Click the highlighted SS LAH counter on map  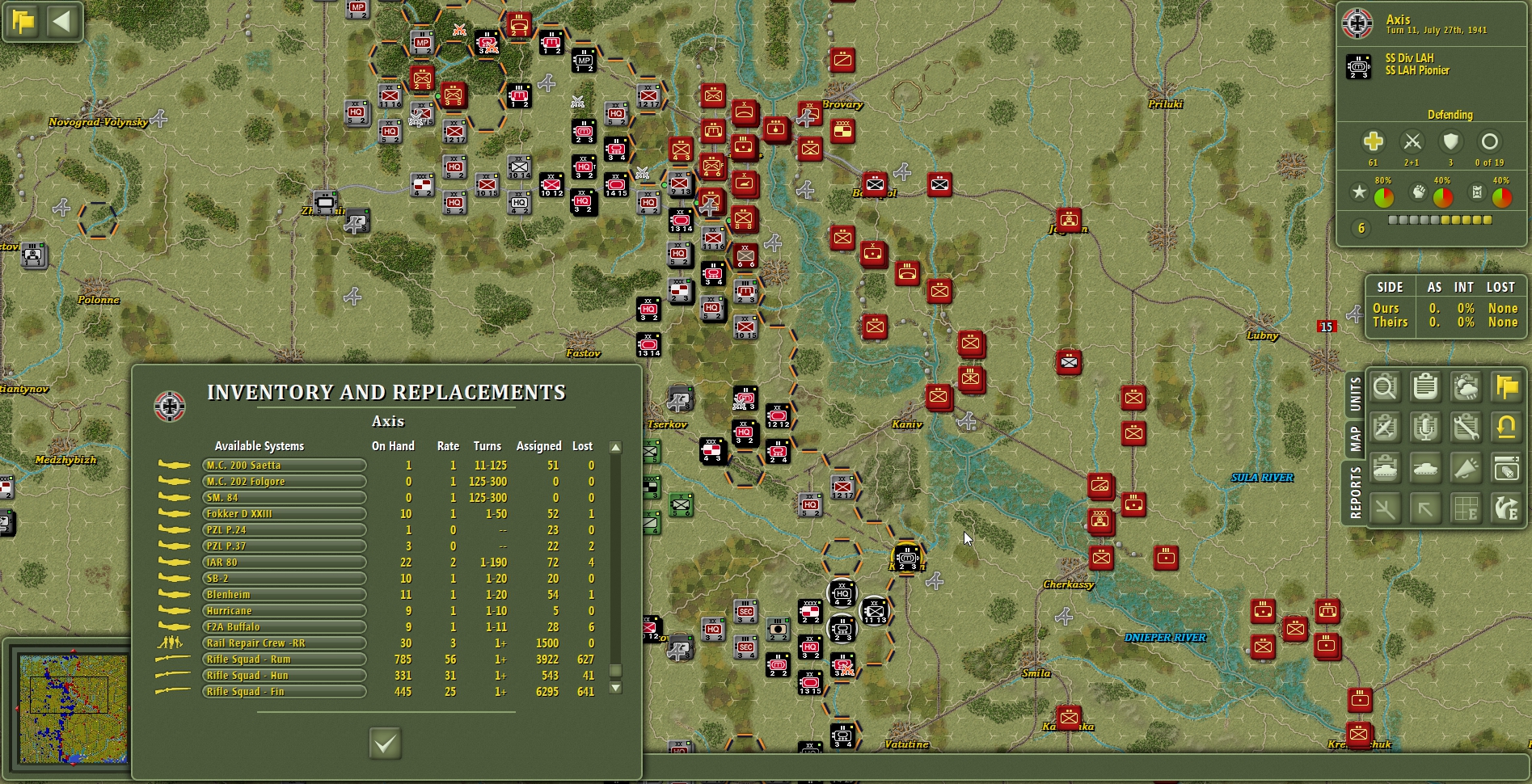pyautogui.click(x=906, y=558)
